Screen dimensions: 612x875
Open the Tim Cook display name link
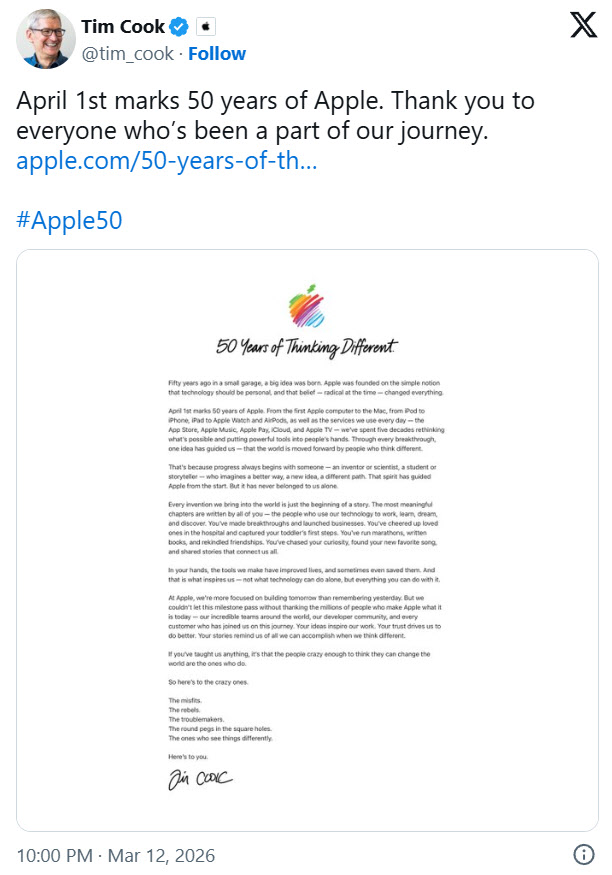point(123,27)
